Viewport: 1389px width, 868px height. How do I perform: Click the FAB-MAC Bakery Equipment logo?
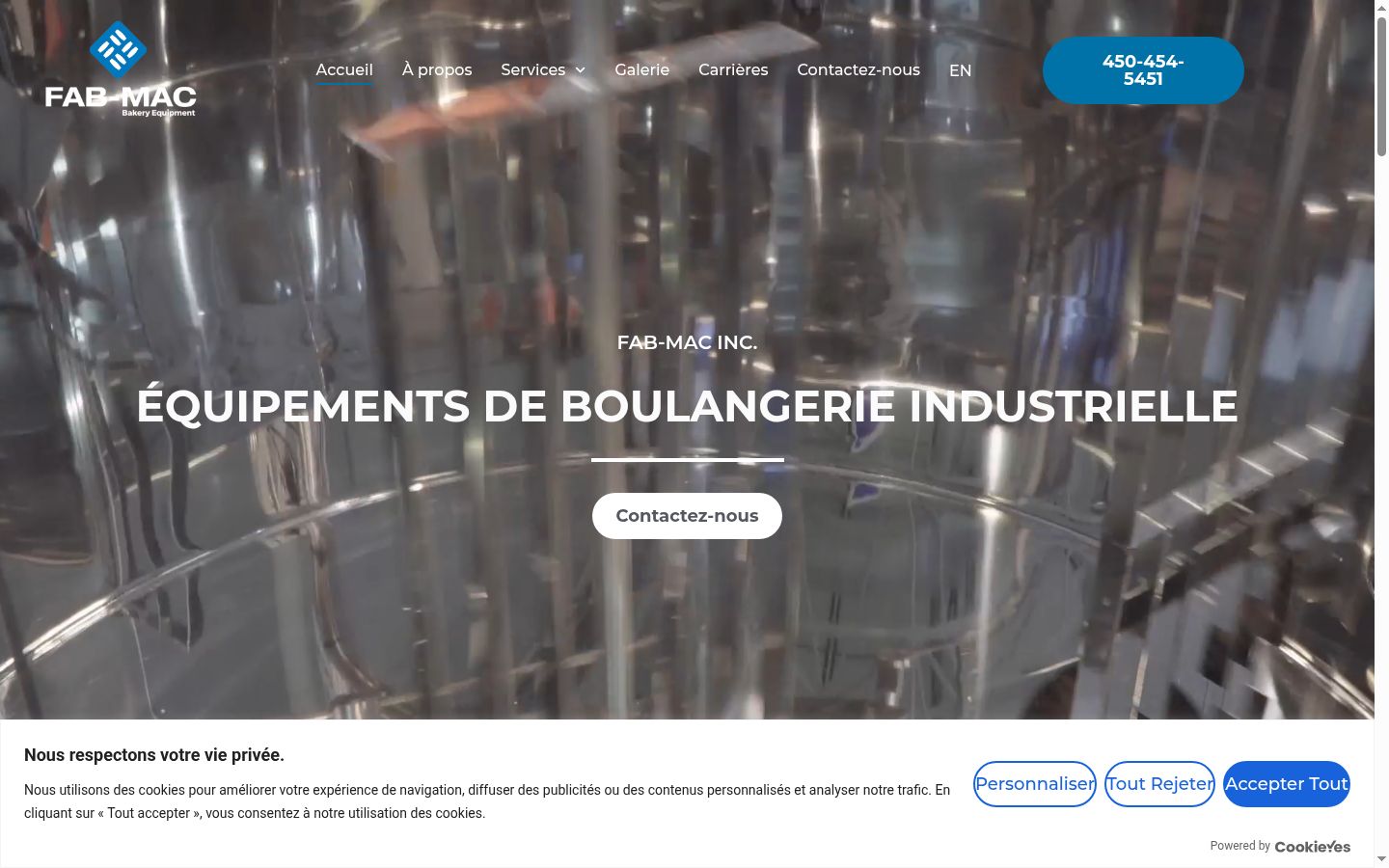pyautogui.click(x=120, y=69)
